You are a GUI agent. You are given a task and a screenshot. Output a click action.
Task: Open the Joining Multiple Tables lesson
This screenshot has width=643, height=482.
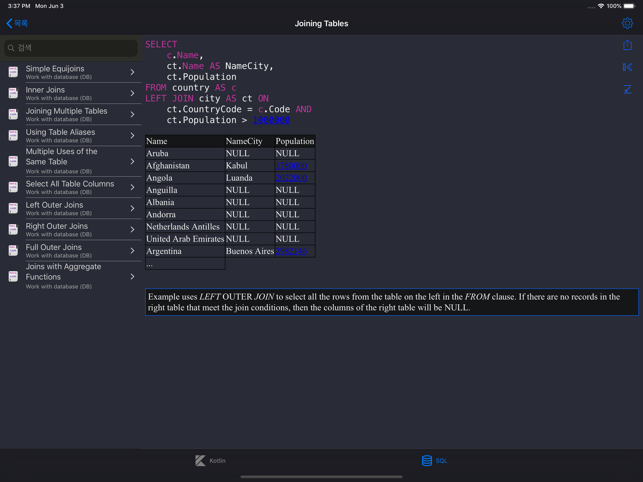click(x=71, y=114)
